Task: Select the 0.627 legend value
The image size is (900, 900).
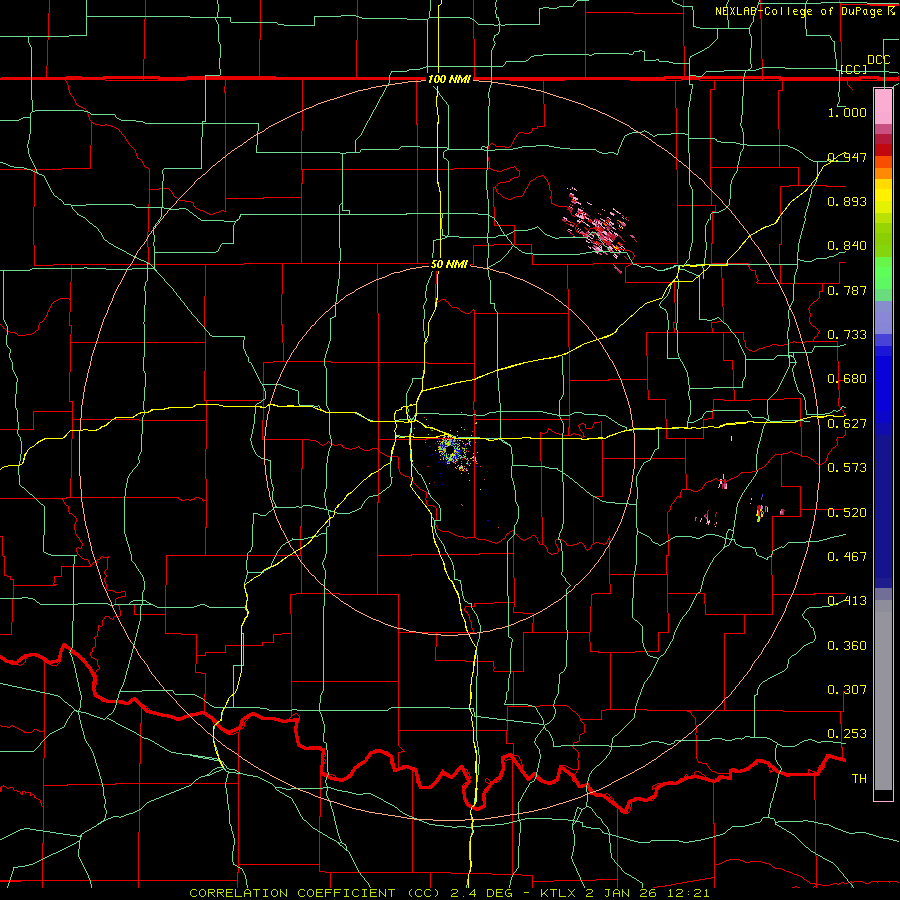Action: [847, 424]
